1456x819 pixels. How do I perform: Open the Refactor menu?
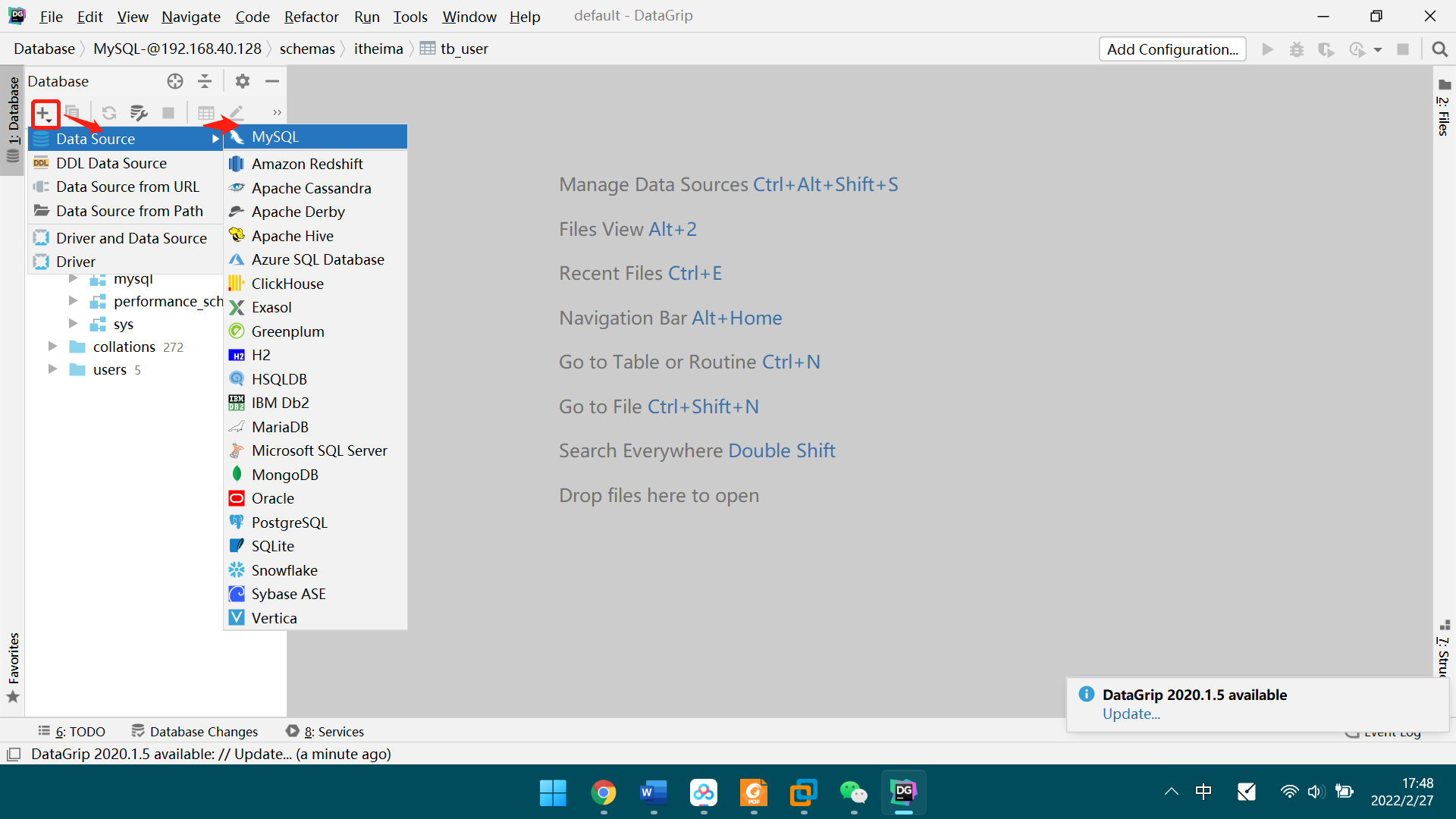[310, 16]
